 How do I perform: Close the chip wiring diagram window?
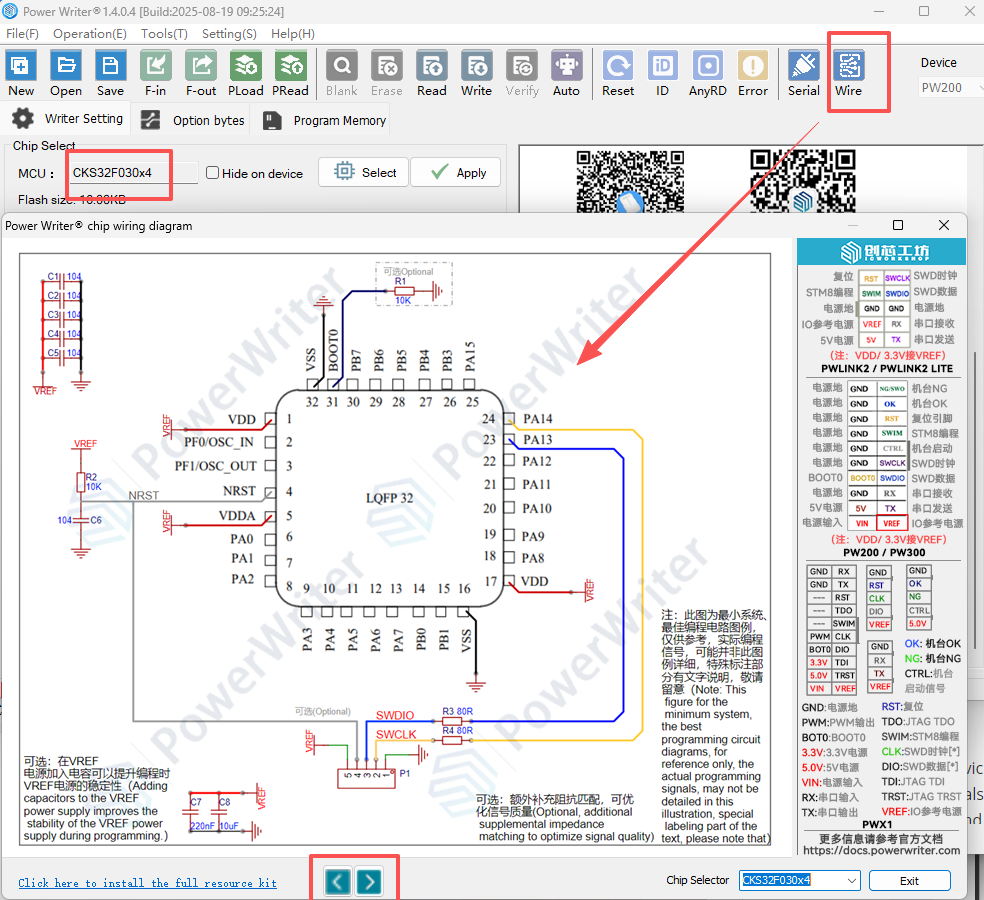pyautogui.click(x=944, y=225)
